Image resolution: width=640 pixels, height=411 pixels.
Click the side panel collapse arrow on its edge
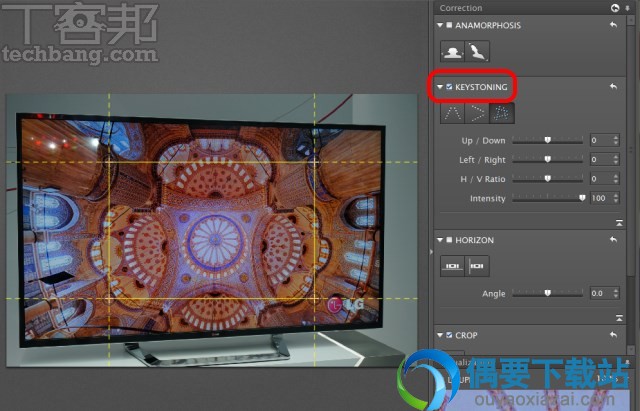click(x=431, y=252)
